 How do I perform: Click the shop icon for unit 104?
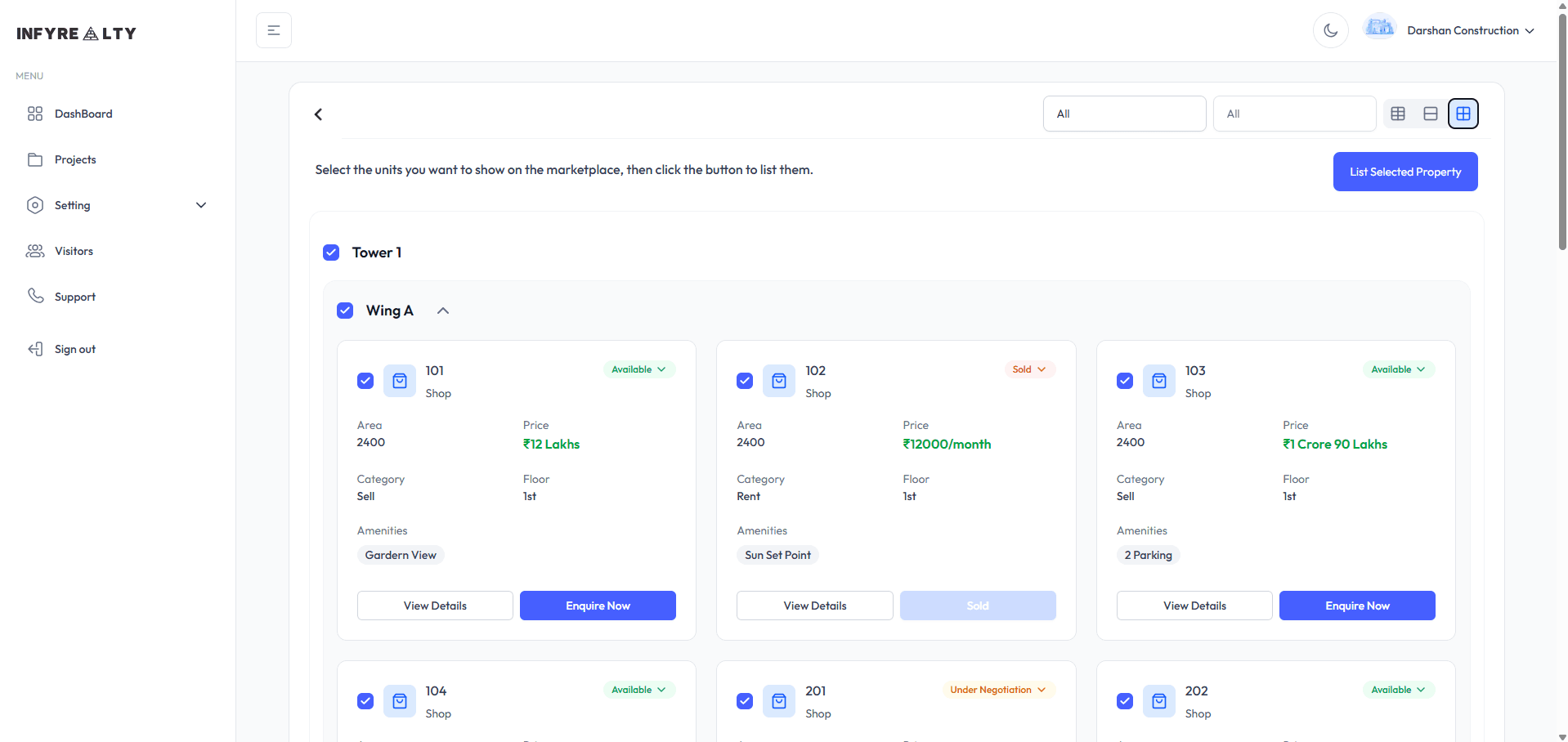(x=400, y=701)
